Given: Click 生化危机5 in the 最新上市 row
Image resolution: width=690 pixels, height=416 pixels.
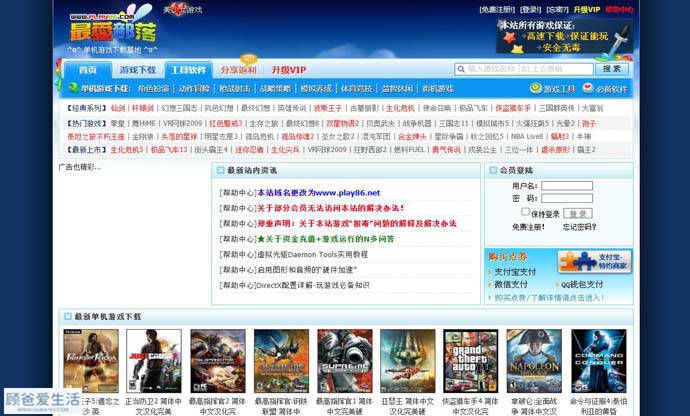Looking at the screenshot, I should 127,150.
